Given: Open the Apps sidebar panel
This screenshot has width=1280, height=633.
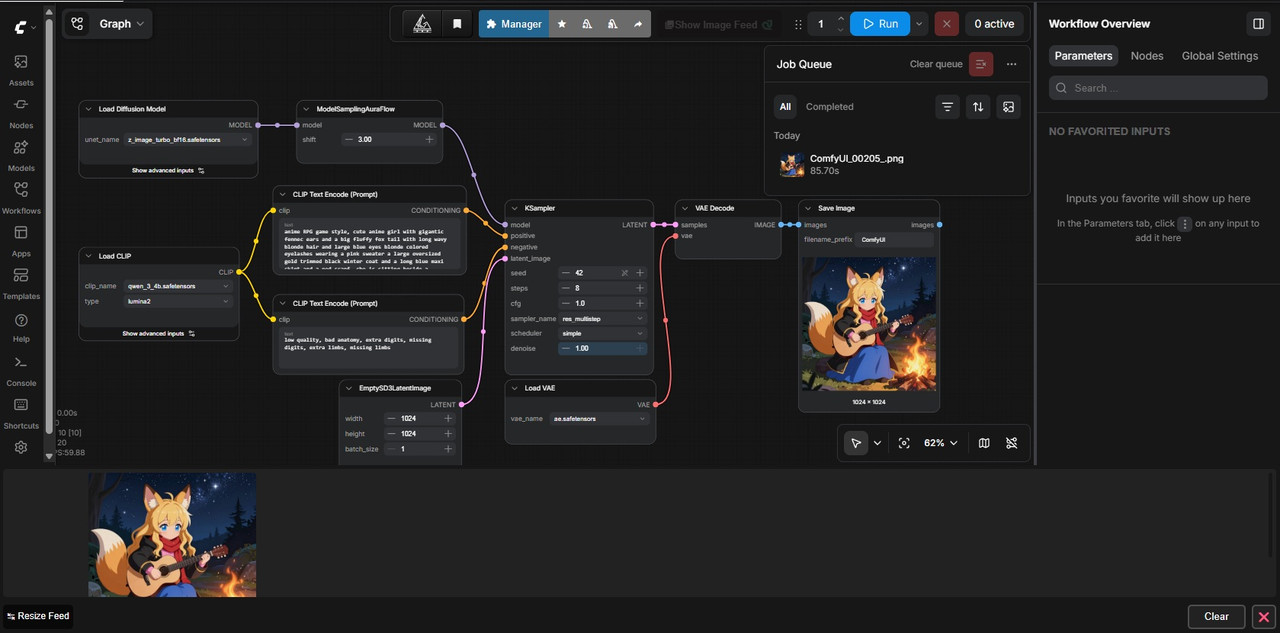Looking at the screenshot, I should [x=21, y=241].
